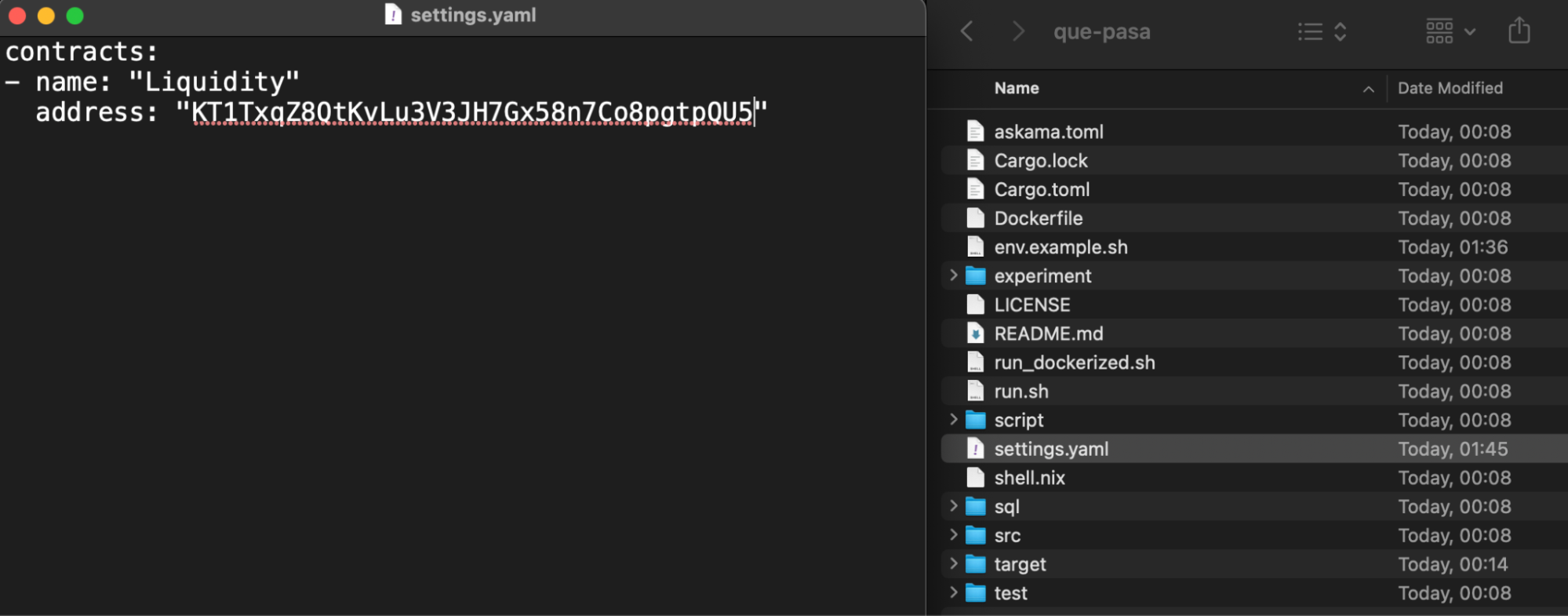Click the settings.yaml title bar document icon

click(x=393, y=15)
